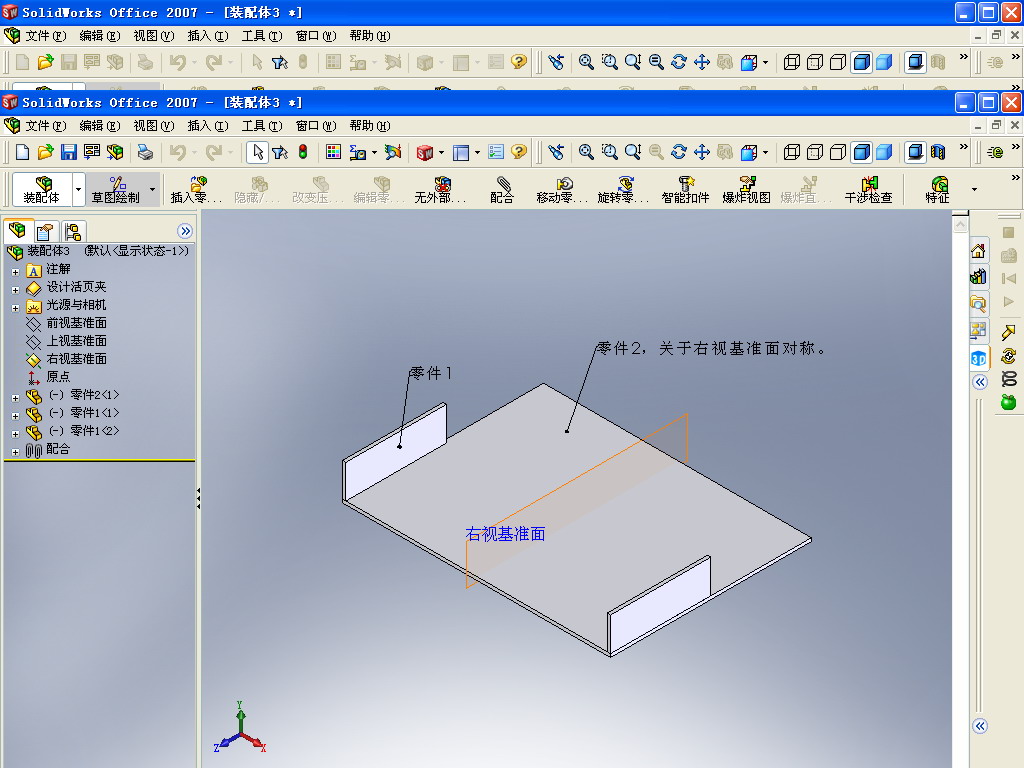
Task: Click Zoom to Fit in back window toolbar
Action: tap(586, 62)
